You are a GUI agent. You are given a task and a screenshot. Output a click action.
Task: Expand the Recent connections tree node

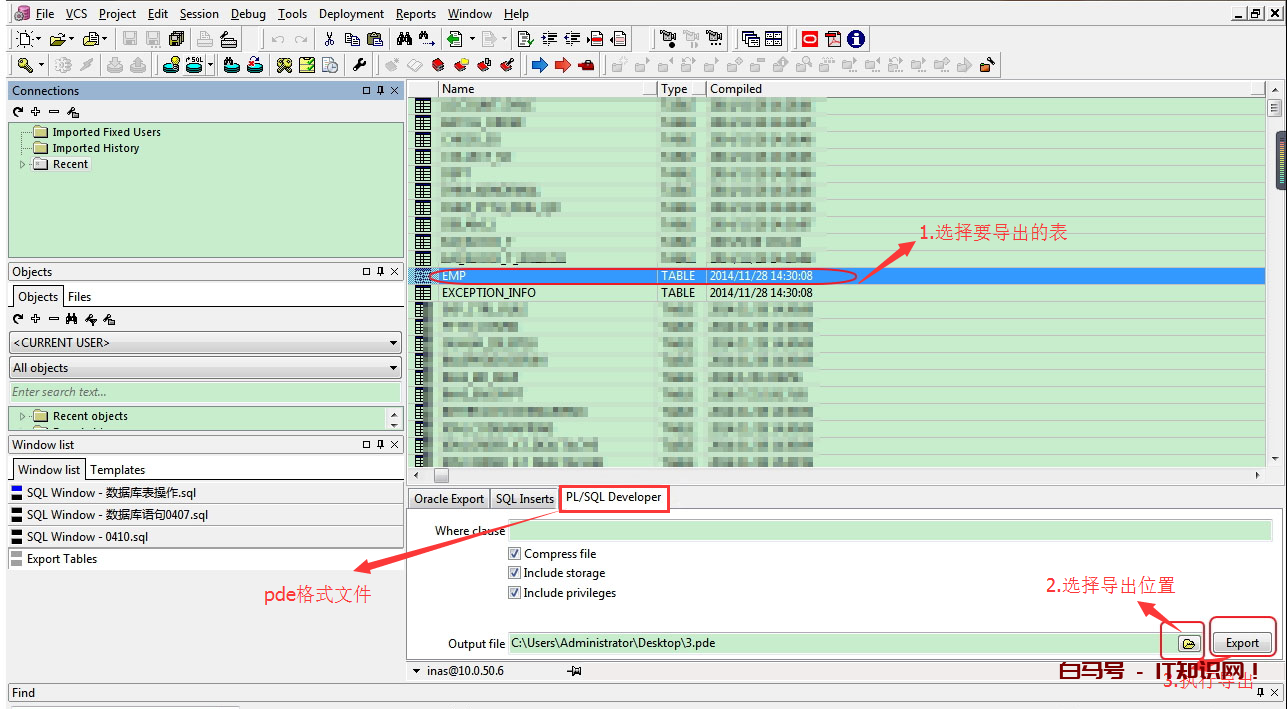coord(23,164)
